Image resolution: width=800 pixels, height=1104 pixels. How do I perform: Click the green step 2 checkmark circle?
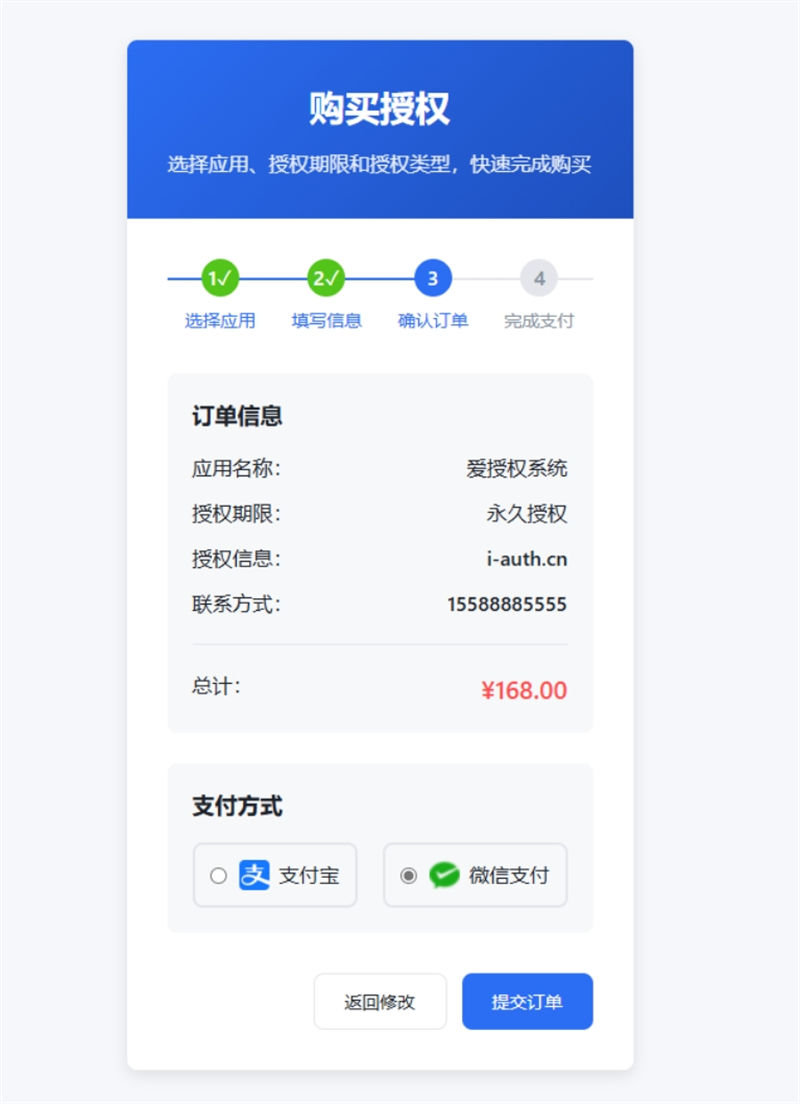click(x=326, y=278)
